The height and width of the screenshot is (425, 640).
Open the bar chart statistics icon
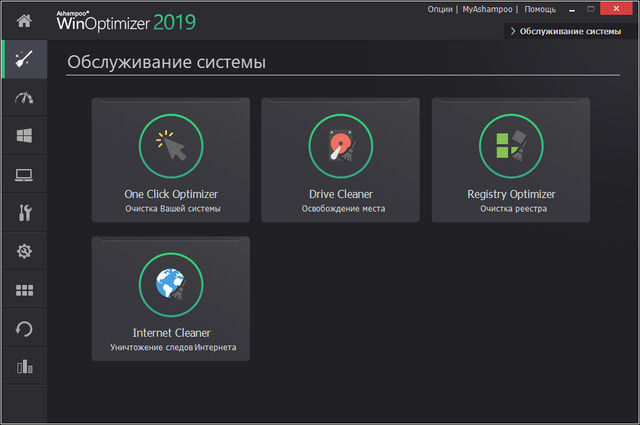coord(24,367)
